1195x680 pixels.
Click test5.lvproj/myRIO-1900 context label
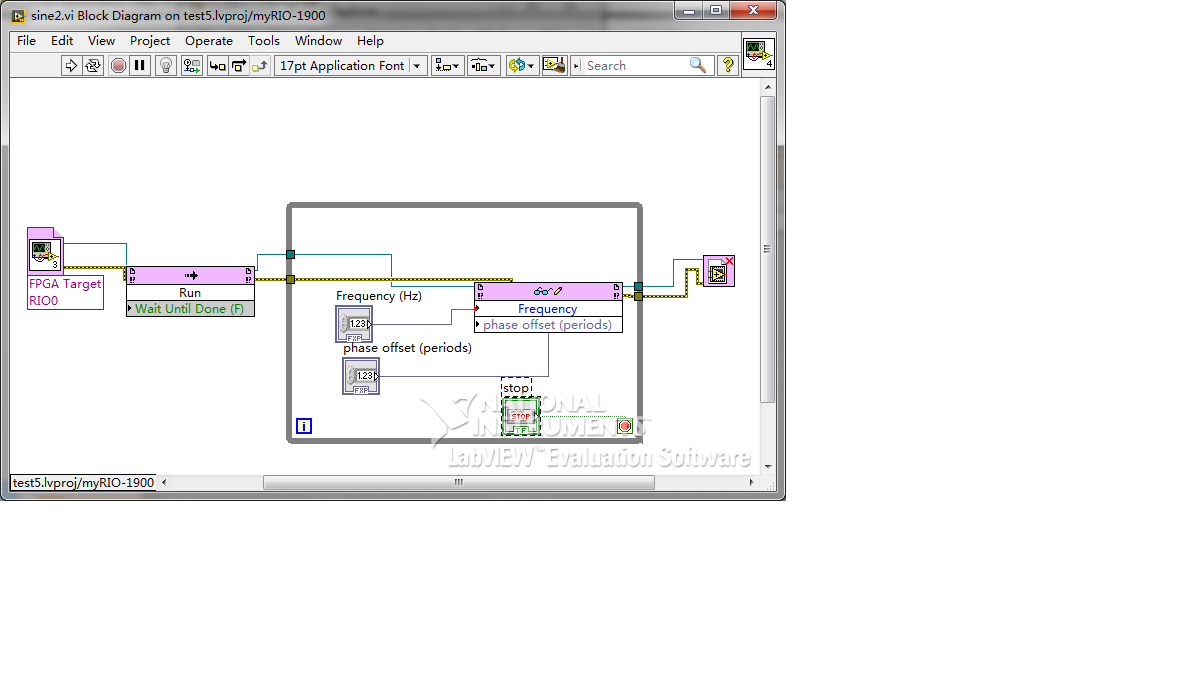(x=83, y=483)
